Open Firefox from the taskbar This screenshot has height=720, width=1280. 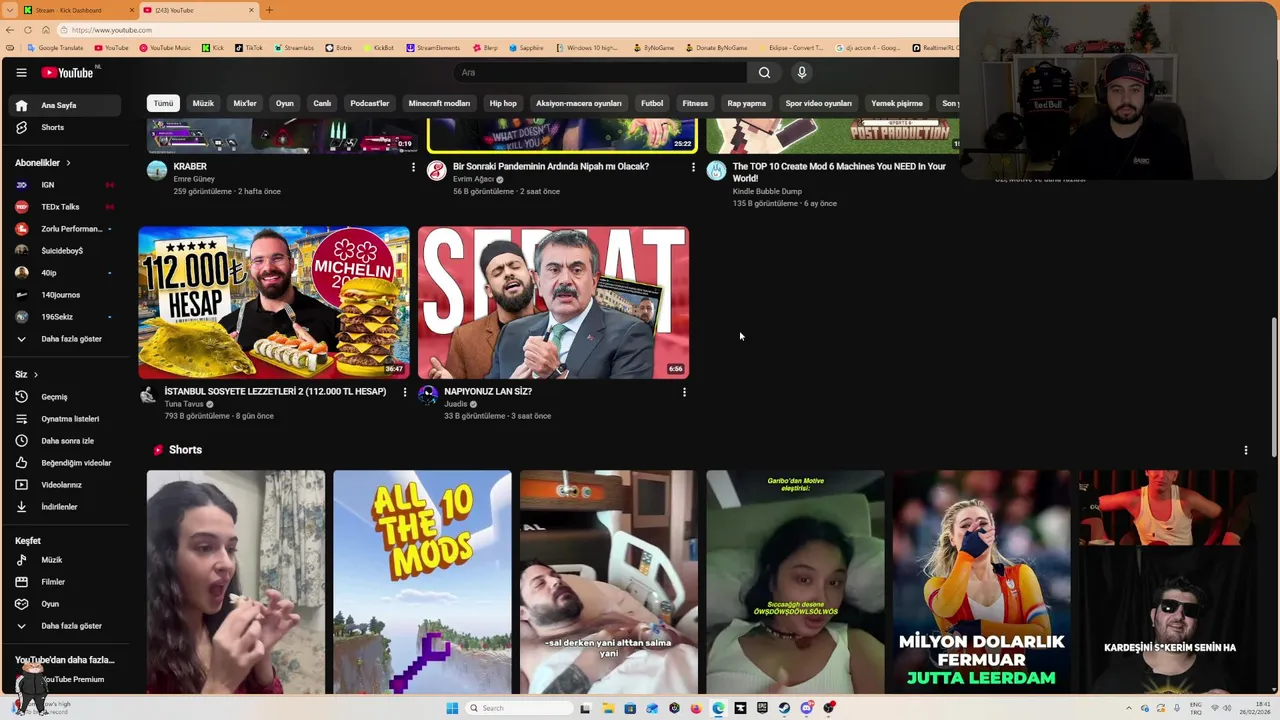click(696, 708)
